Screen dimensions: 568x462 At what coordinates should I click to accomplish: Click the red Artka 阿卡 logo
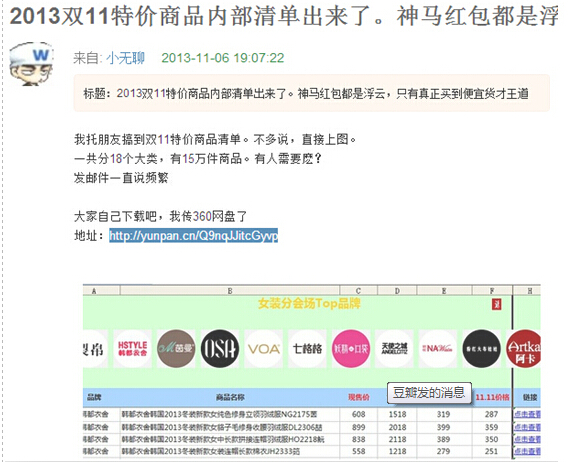point(523,349)
